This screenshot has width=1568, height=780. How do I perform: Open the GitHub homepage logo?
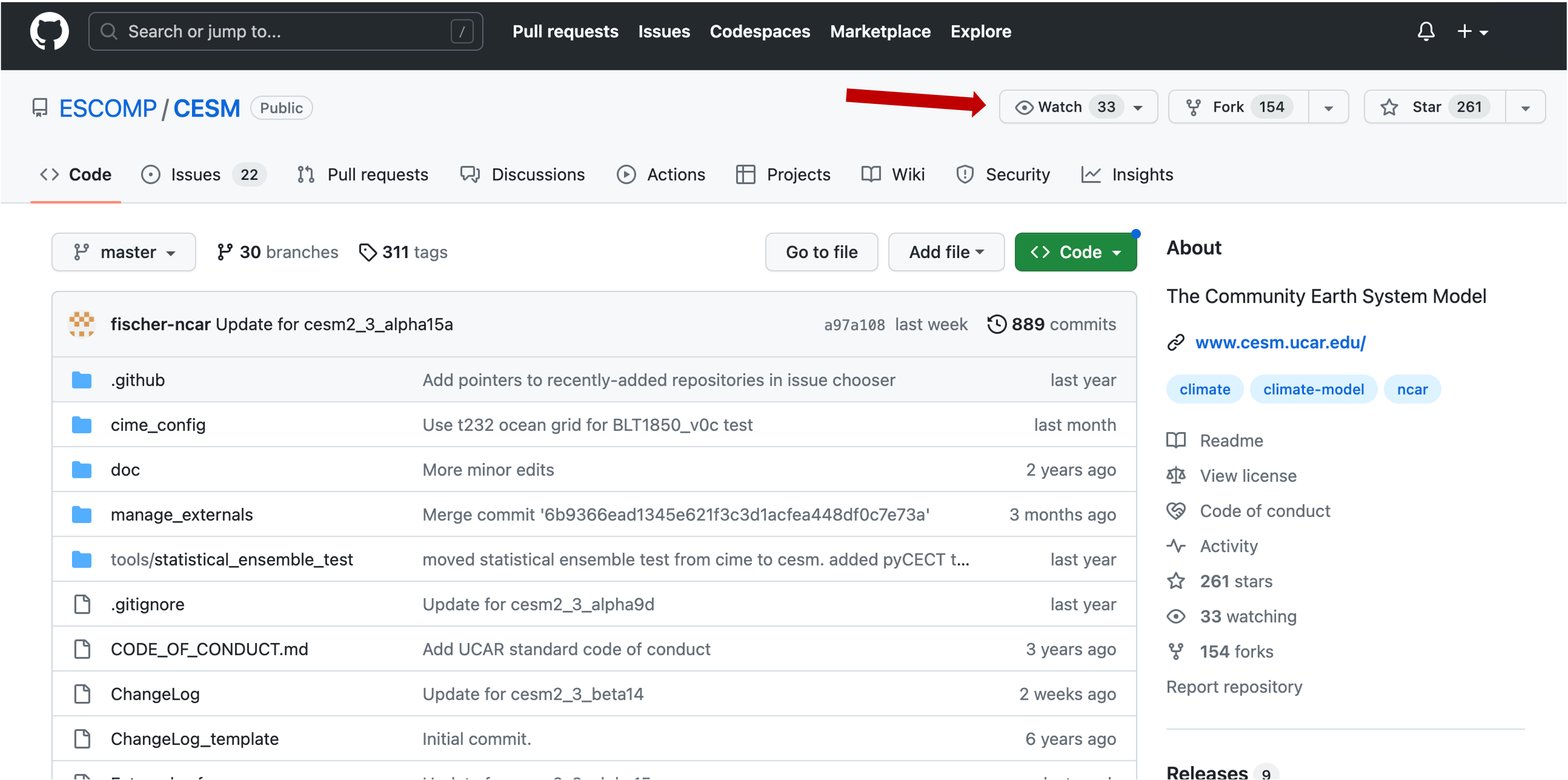click(49, 31)
